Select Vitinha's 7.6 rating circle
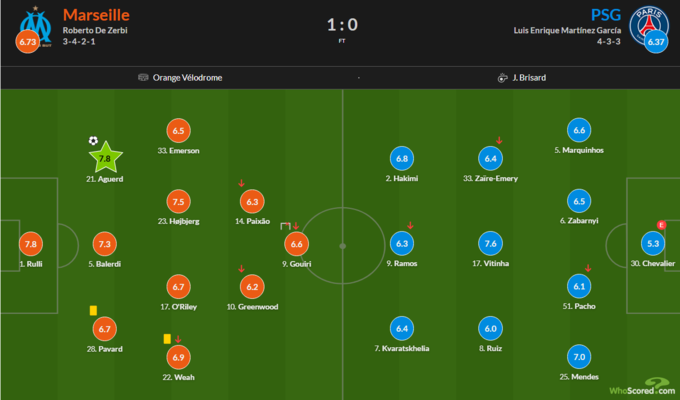Image resolution: width=680 pixels, height=400 pixels. [x=490, y=244]
